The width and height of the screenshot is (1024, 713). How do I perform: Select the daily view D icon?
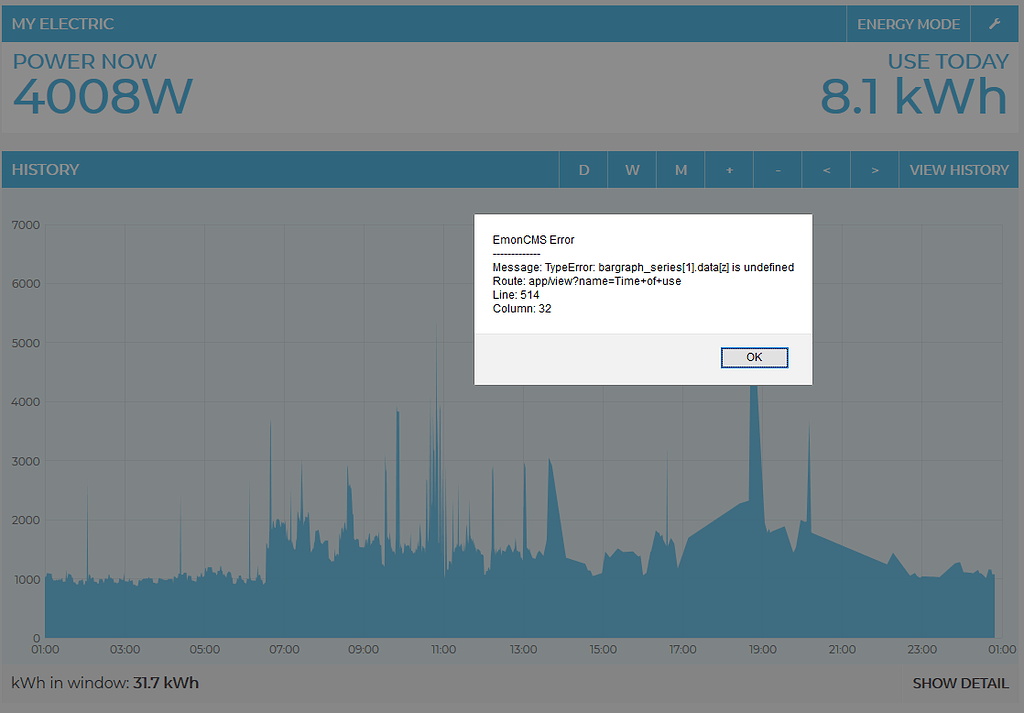point(583,169)
